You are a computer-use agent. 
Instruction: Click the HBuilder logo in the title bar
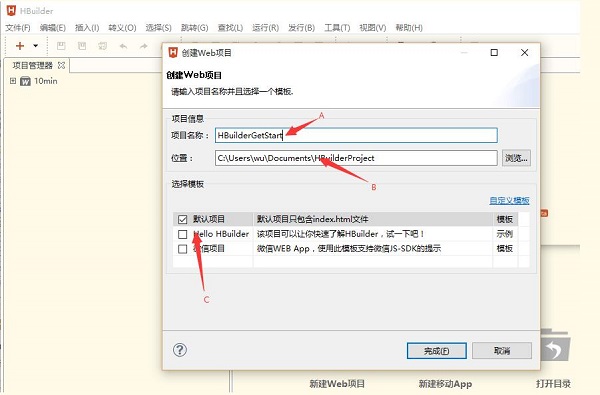(x=11, y=10)
